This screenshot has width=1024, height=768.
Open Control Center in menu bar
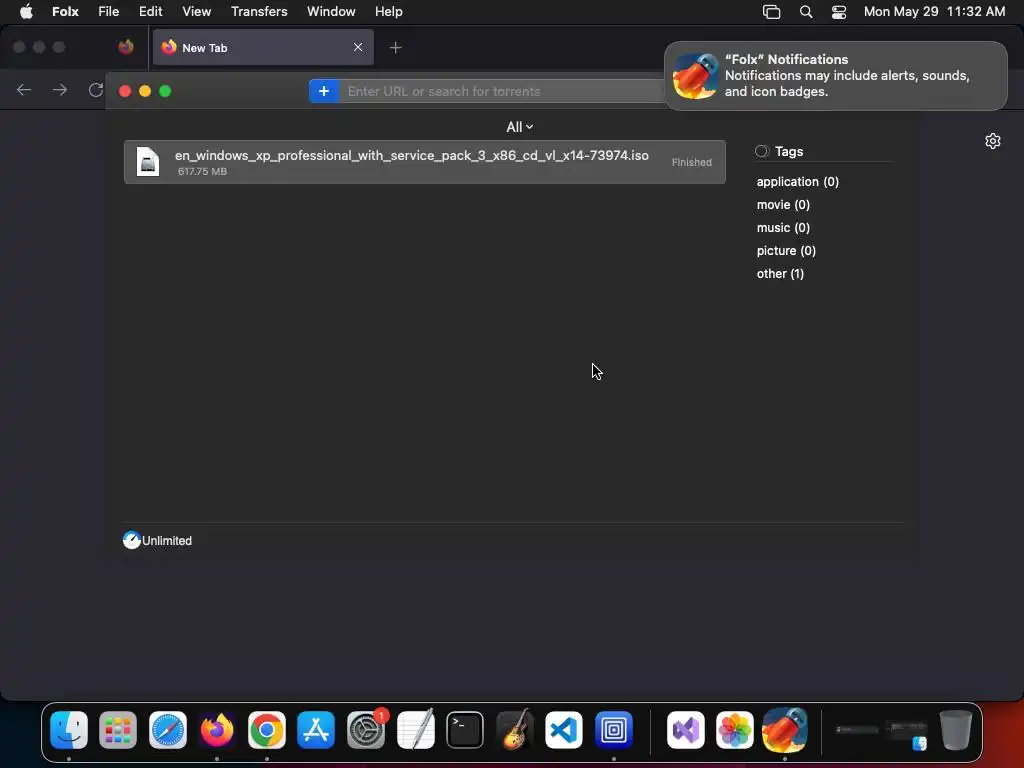839,12
